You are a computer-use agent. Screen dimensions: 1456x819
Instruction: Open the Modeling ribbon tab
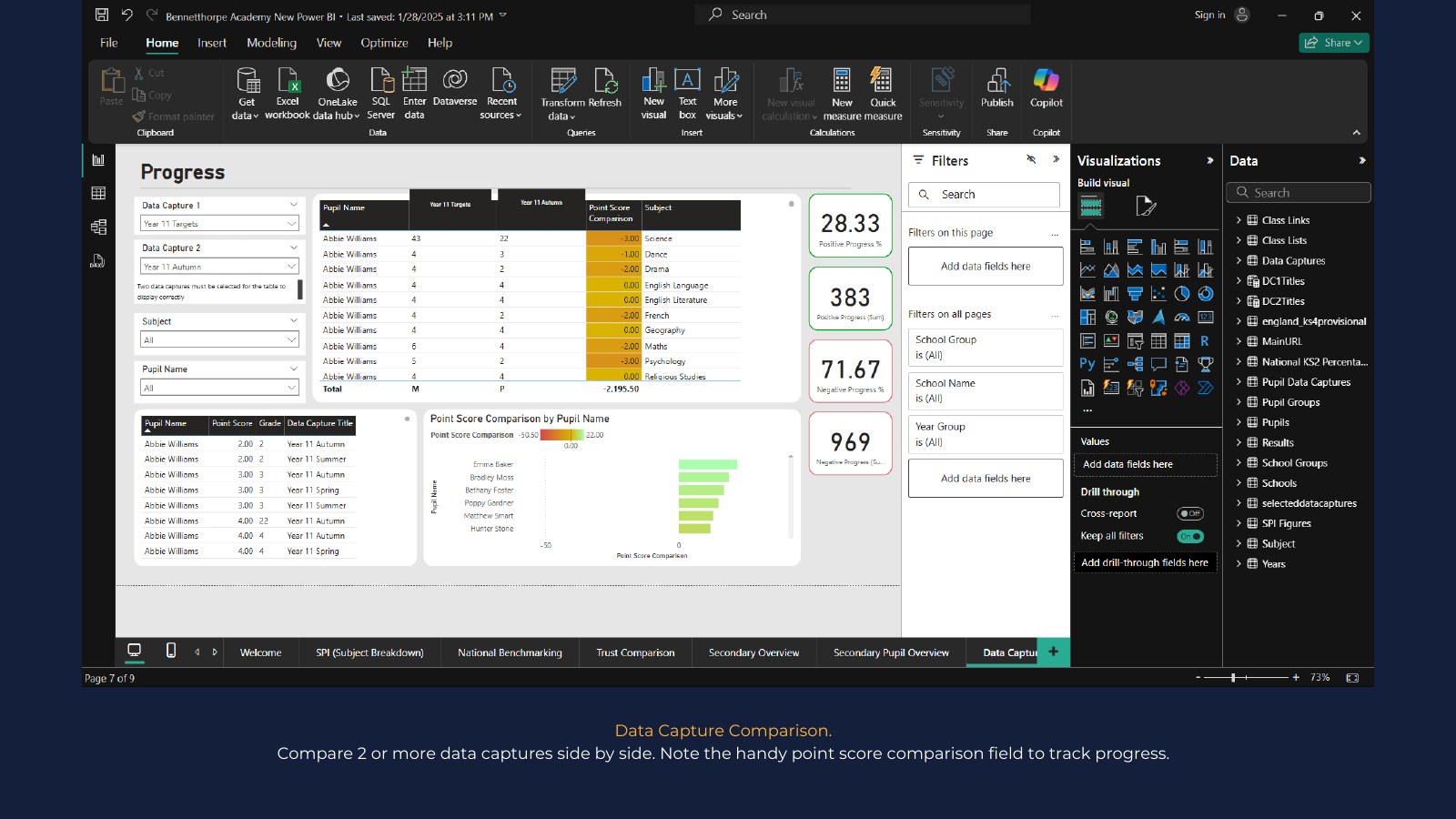click(x=271, y=43)
